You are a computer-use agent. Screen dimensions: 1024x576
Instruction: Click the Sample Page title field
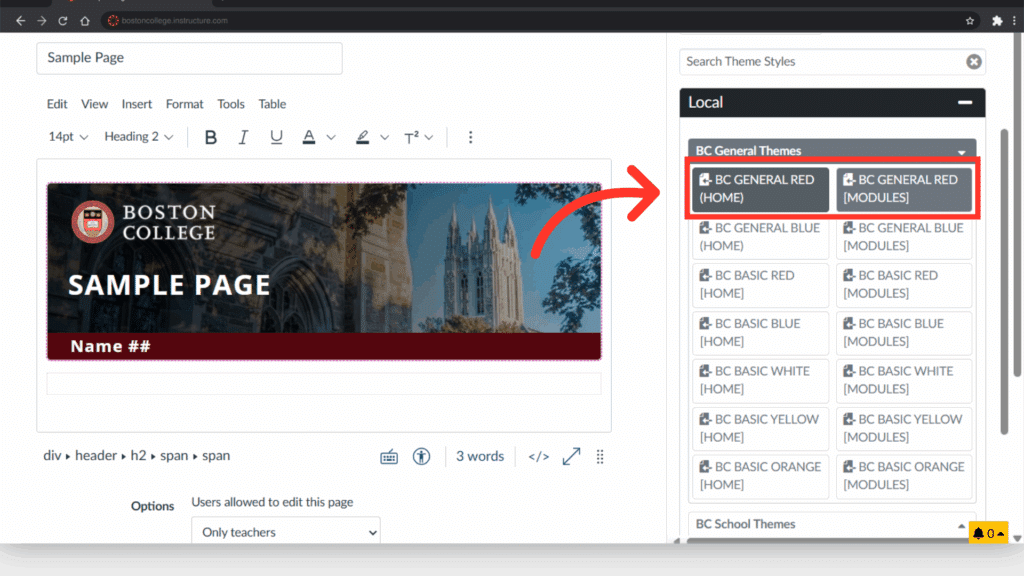coord(189,58)
